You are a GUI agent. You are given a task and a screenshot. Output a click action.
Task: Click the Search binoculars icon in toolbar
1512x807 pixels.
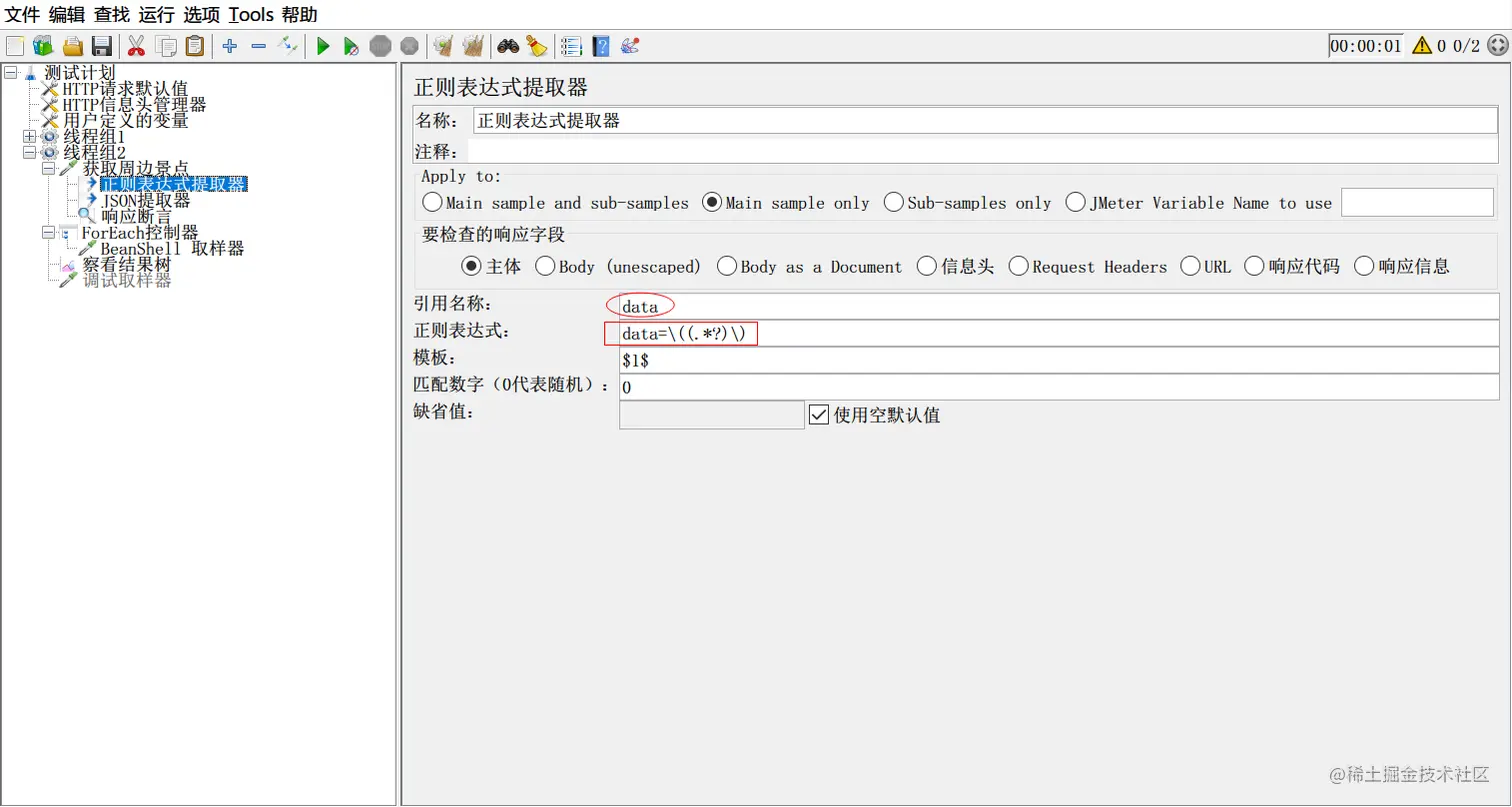tap(509, 45)
